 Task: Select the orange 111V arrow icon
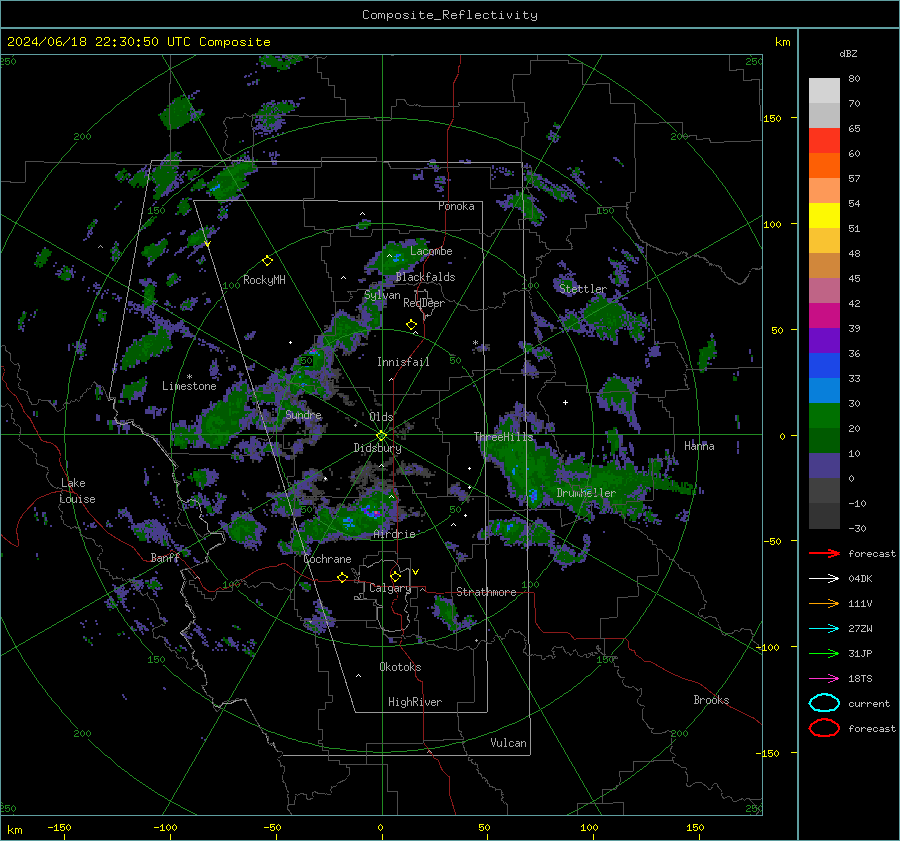[x=824, y=603]
